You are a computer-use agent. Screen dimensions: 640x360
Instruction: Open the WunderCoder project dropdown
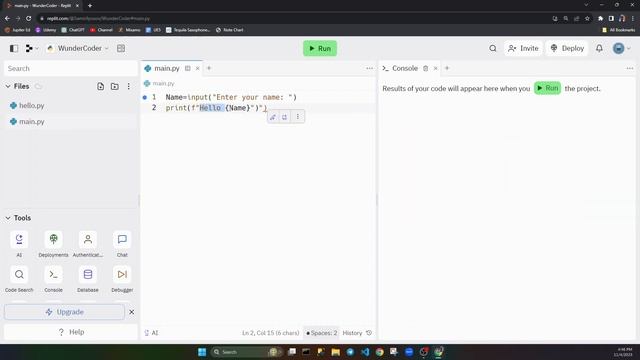pyautogui.click(x=78, y=48)
